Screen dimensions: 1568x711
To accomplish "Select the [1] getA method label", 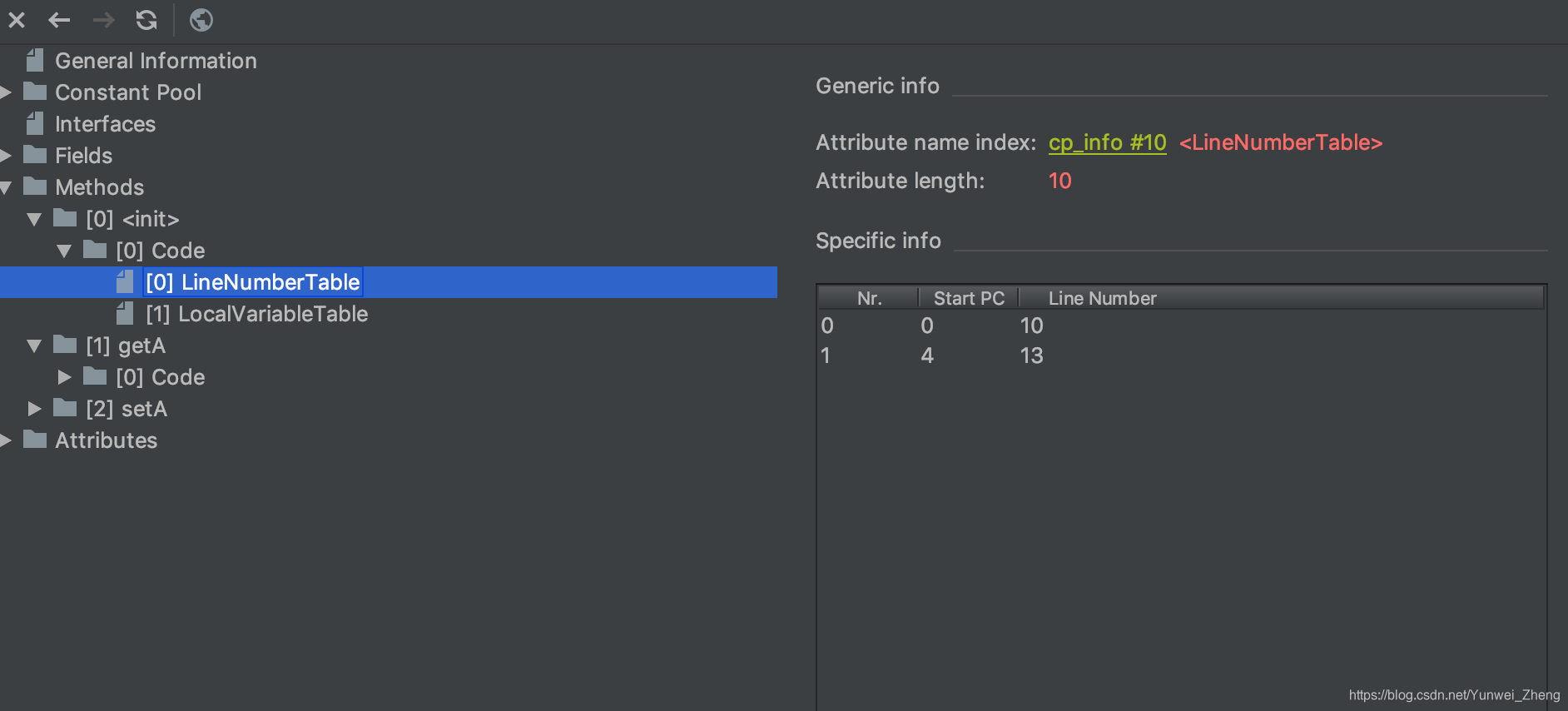I will point(126,346).
